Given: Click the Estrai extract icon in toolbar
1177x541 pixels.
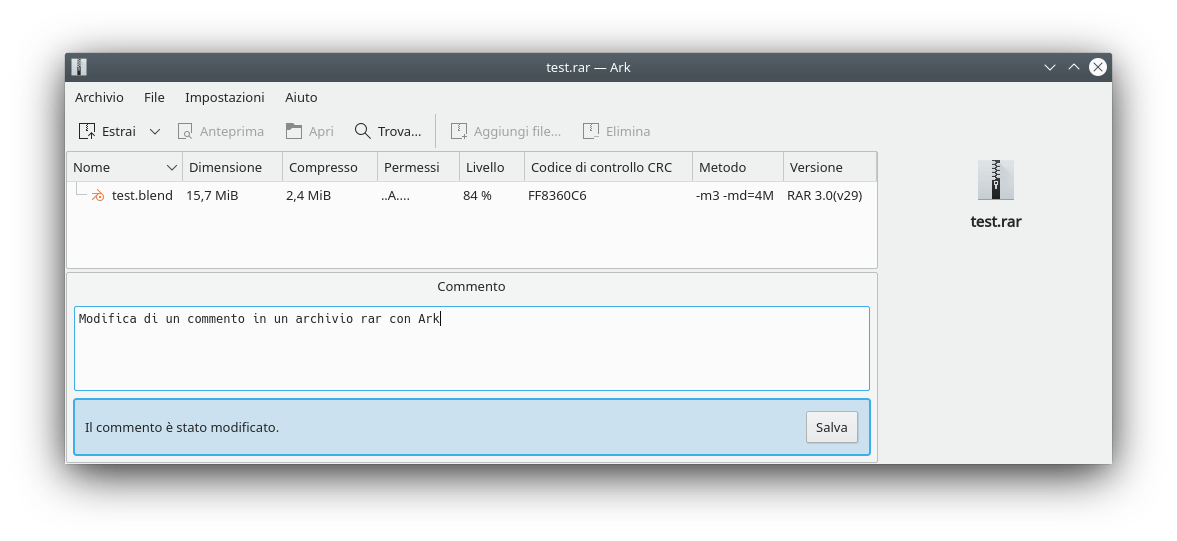Looking at the screenshot, I should tap(87, 131).
